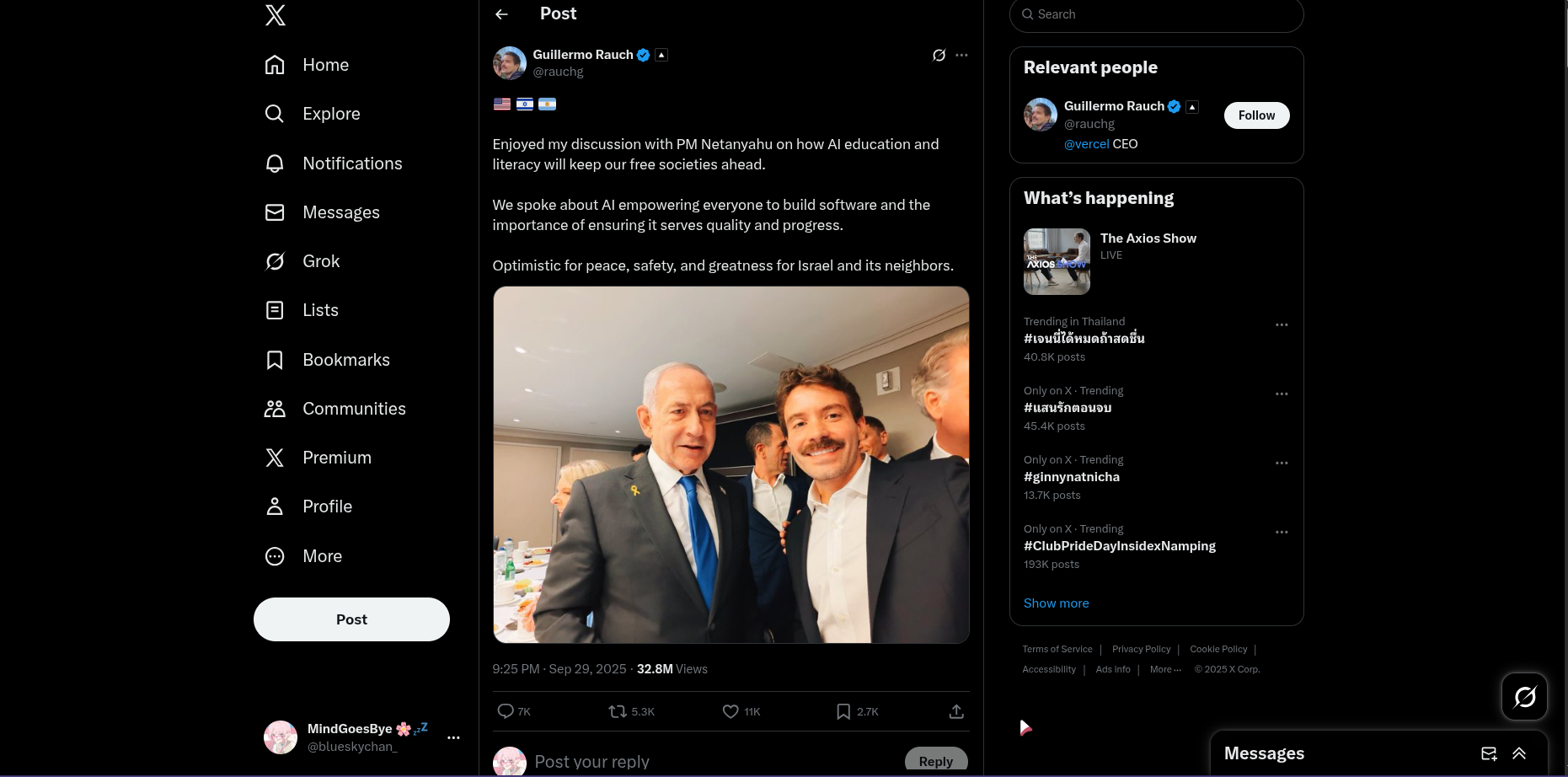Bookmark the post by Guillermo Rauch

tap(843, 711)
